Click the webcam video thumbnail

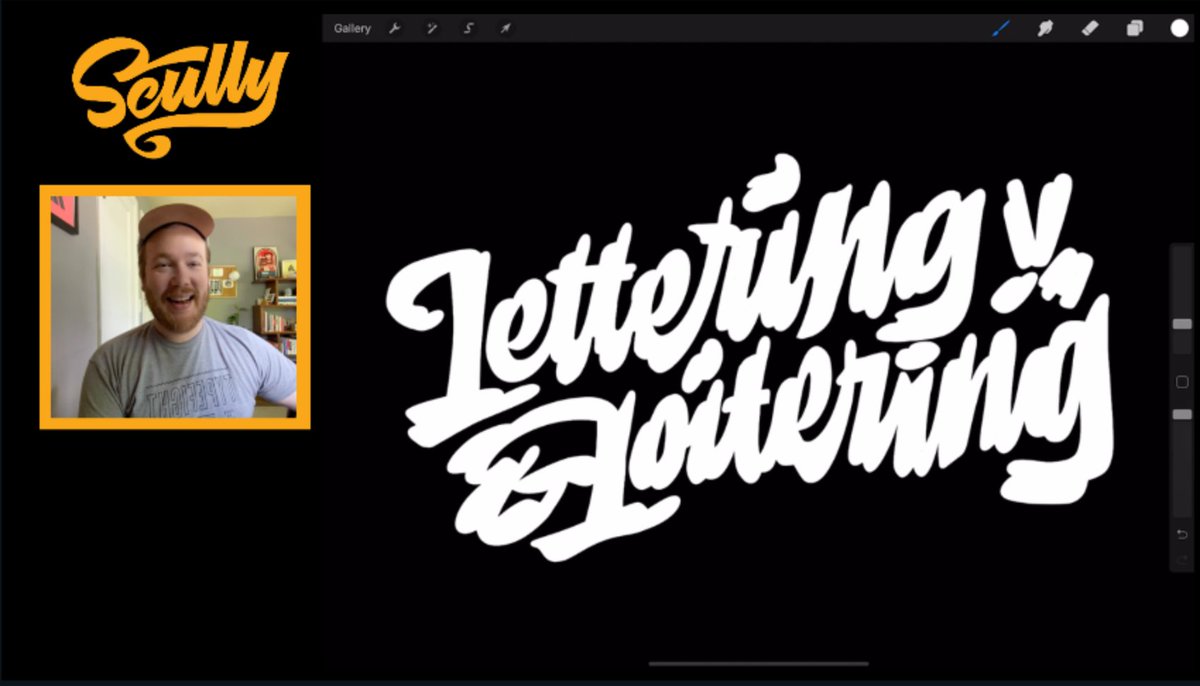coord(175,307)
